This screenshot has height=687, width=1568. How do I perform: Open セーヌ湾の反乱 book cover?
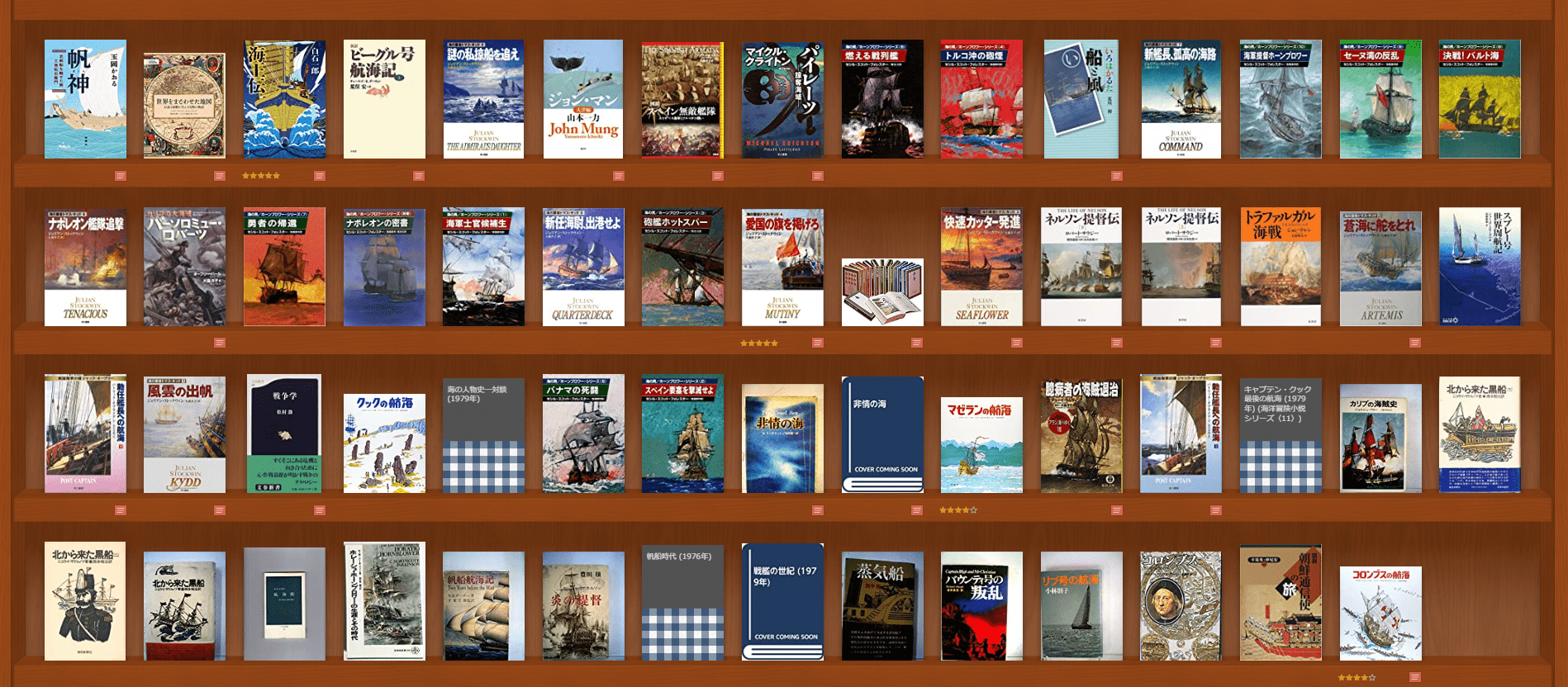click(x=1380, y=99)
